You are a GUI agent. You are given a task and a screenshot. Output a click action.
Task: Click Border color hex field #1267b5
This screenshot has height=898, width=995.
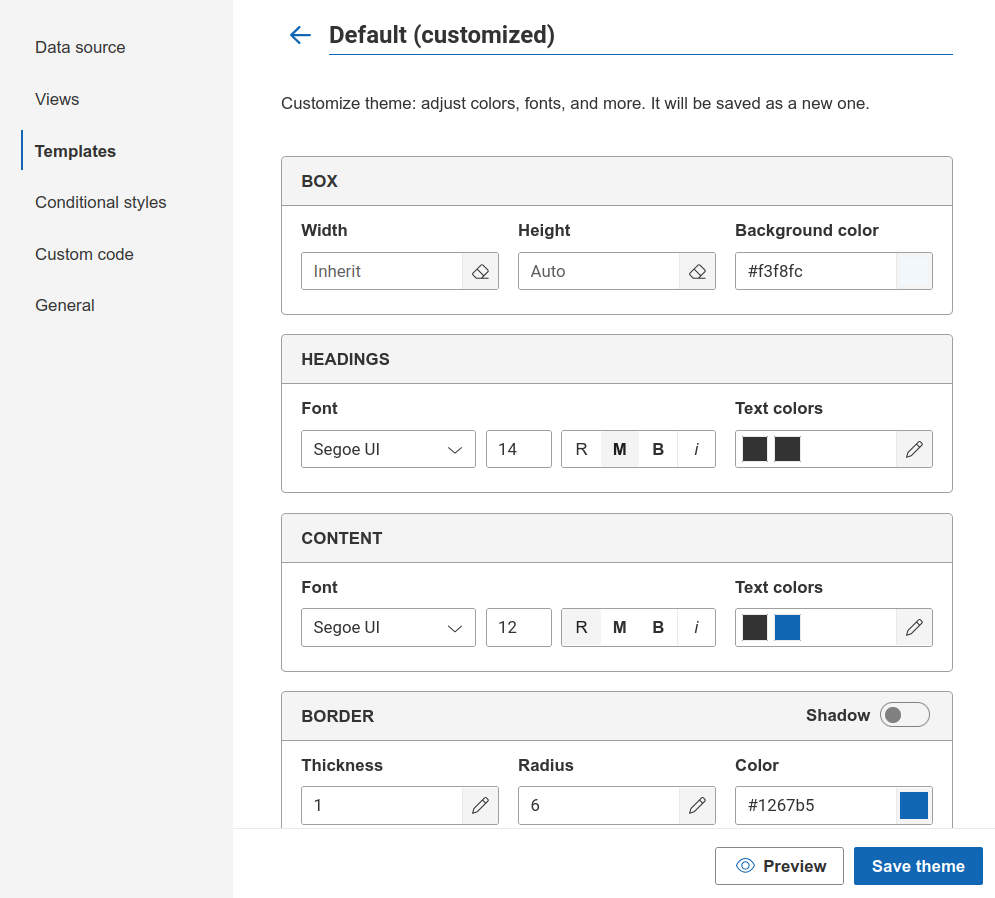pos(816,805)
